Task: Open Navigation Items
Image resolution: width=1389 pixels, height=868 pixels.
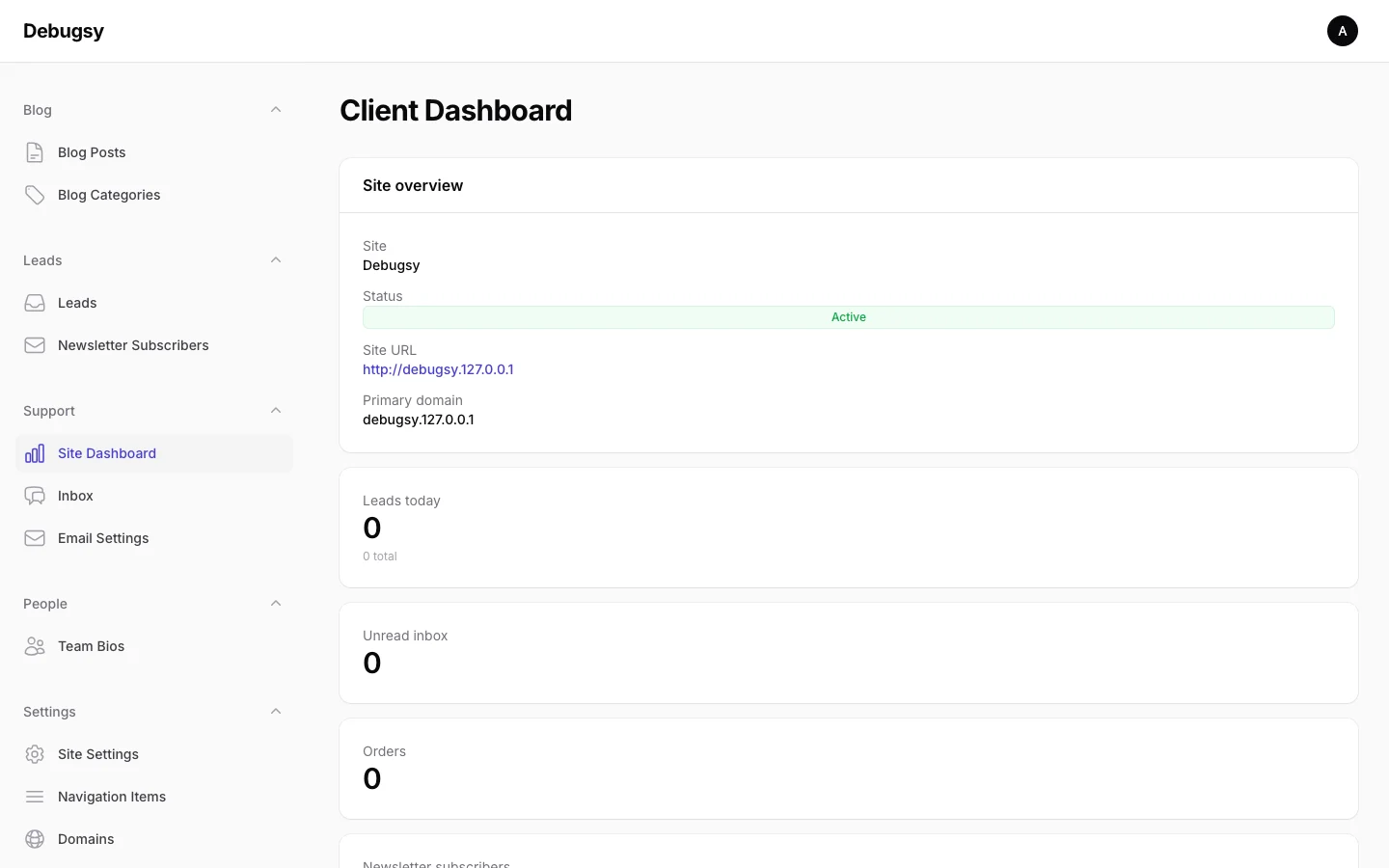Action: [154, 797]
